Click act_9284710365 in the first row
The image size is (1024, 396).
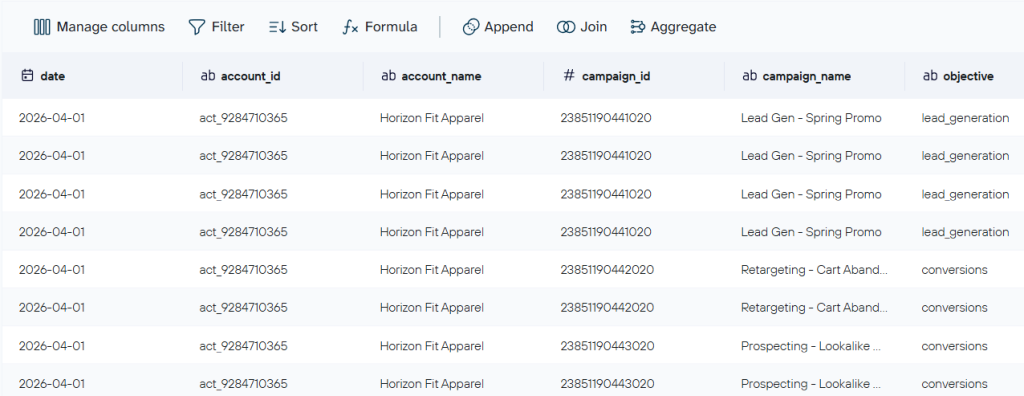tap(244, 118)
